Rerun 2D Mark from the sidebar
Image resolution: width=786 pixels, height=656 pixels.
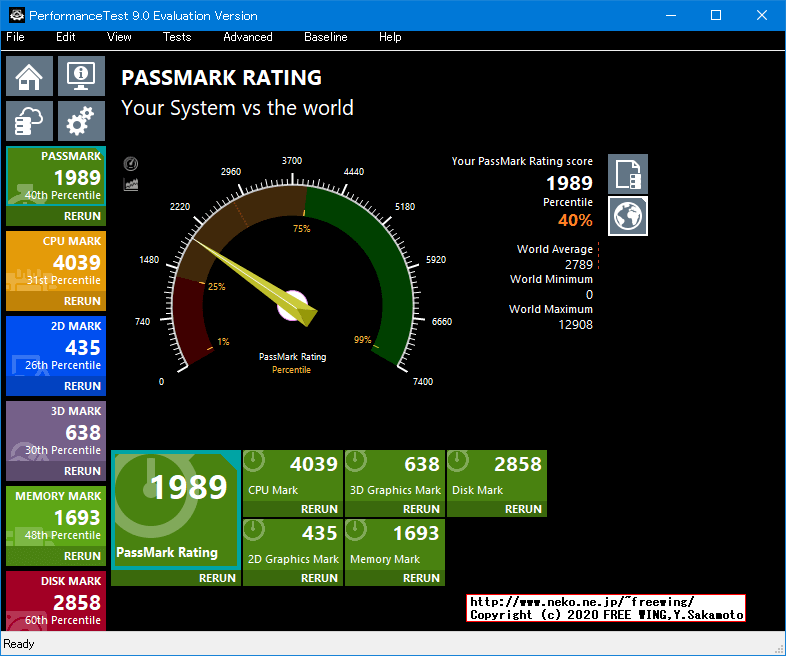click(x=82, y=386)
